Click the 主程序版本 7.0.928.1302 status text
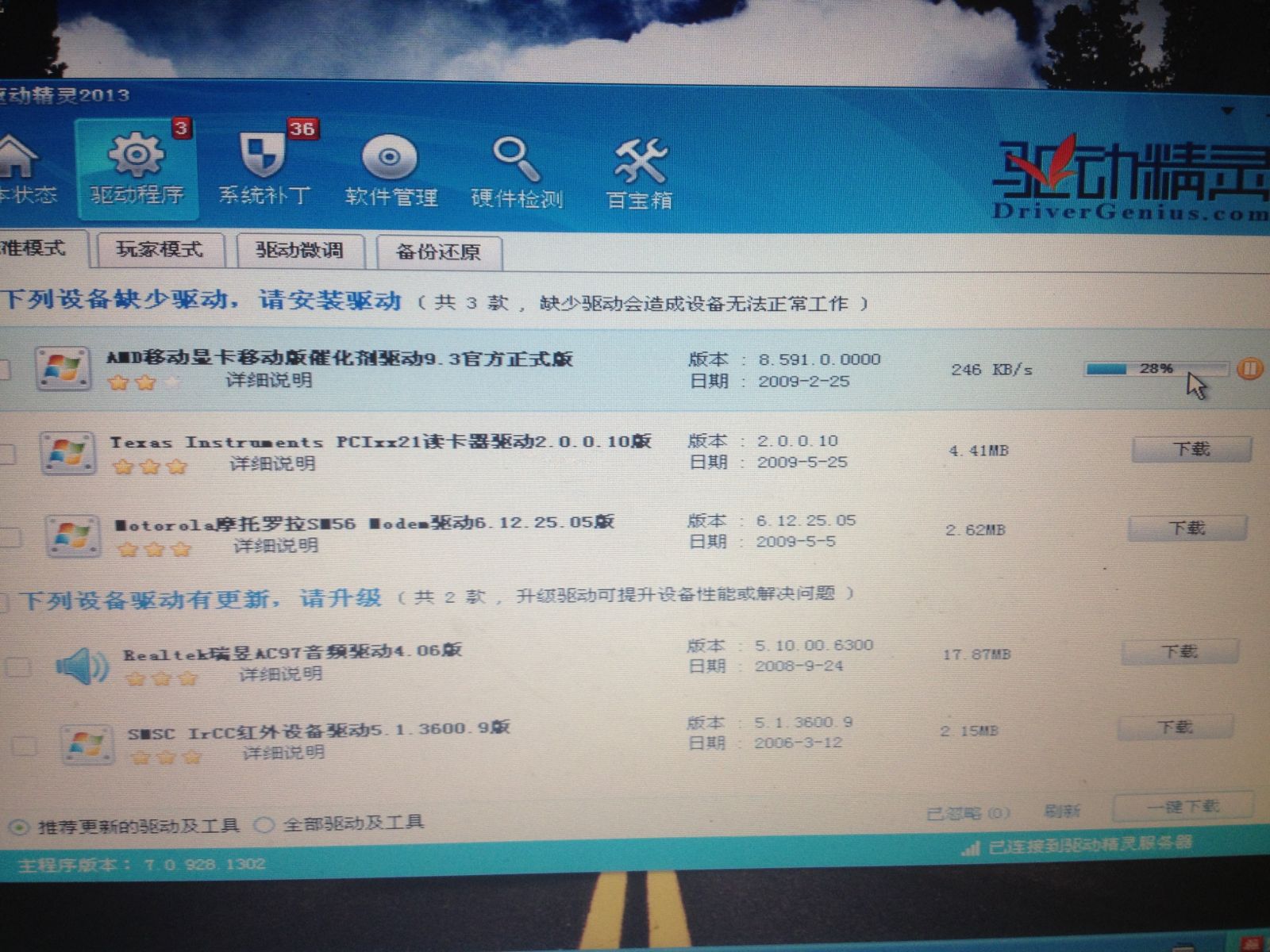1270x952 pixels. coord(141,864)
